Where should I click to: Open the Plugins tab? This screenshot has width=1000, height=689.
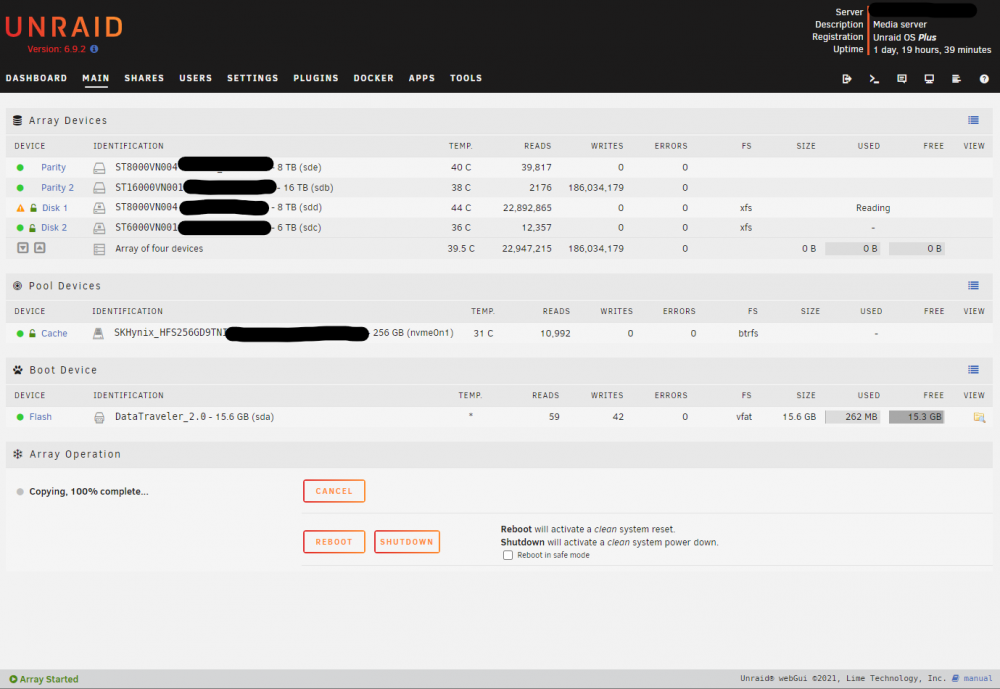[316, 78]
